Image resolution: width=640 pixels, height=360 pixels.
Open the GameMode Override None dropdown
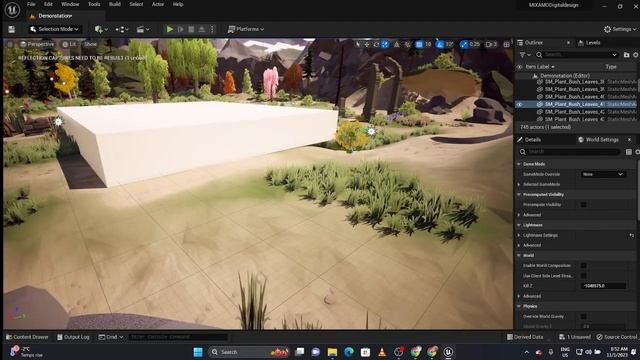pyautogui.click(x=603, y=174)
